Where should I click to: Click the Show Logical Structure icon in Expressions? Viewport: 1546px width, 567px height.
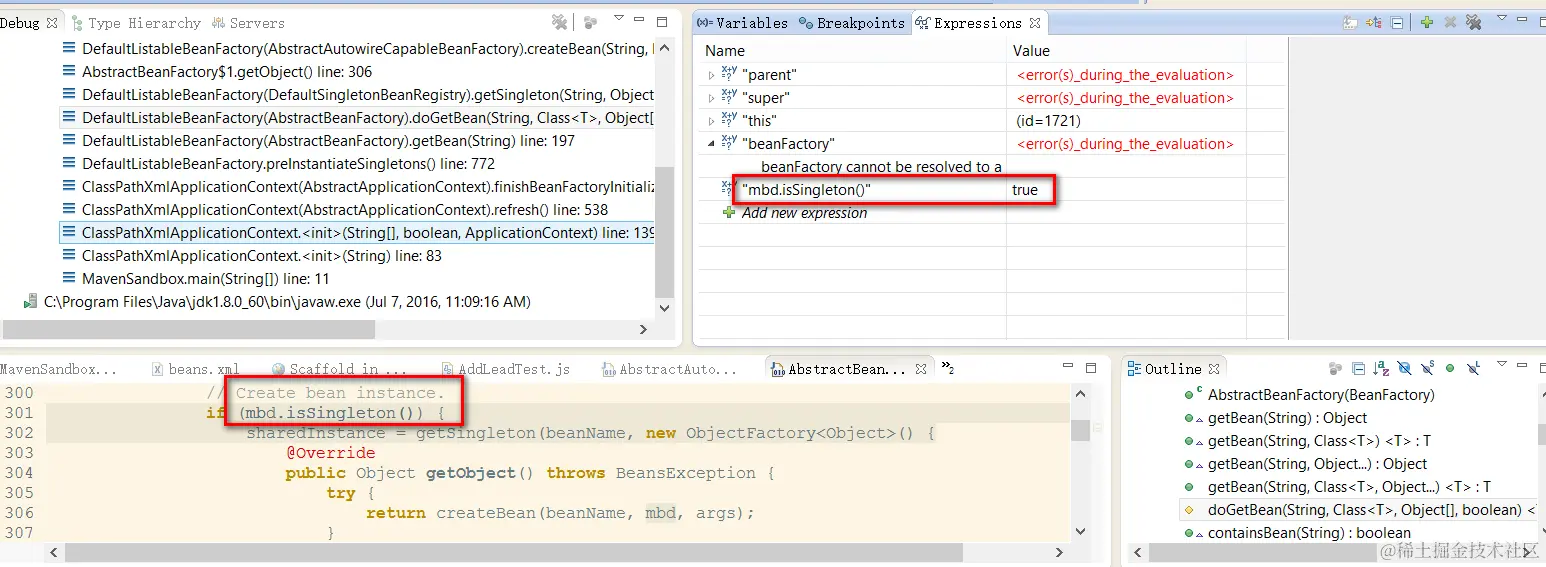1375,22
